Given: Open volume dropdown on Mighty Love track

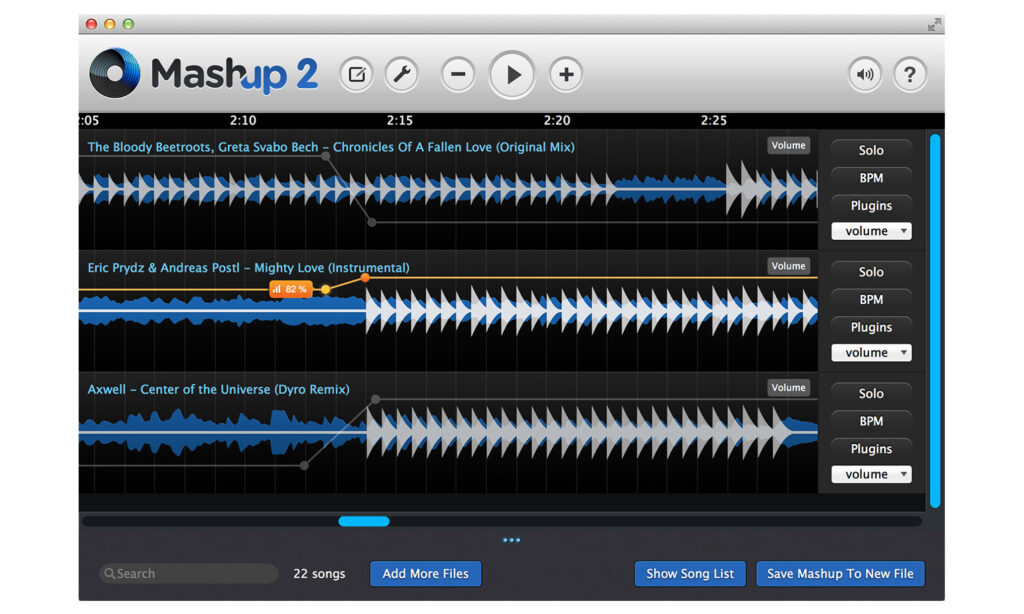Looking at the screenshot, I should [871, 353].
